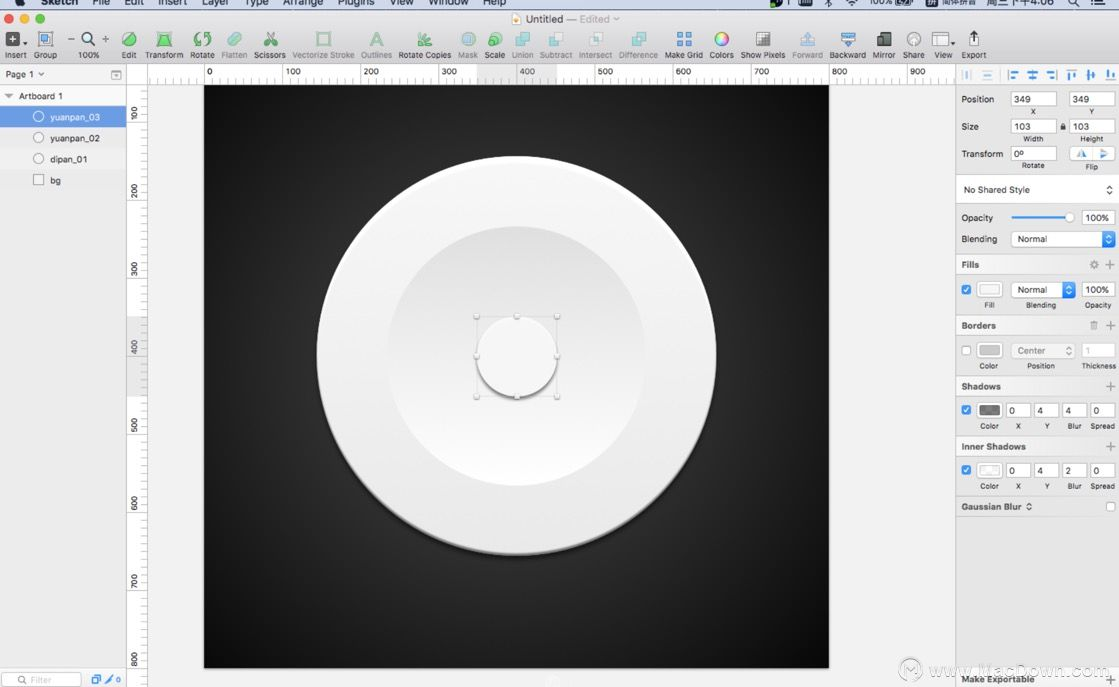Screen dimensions: 1119x687
Task: Click the Export toolbar icon
Action: click(973, 44)
